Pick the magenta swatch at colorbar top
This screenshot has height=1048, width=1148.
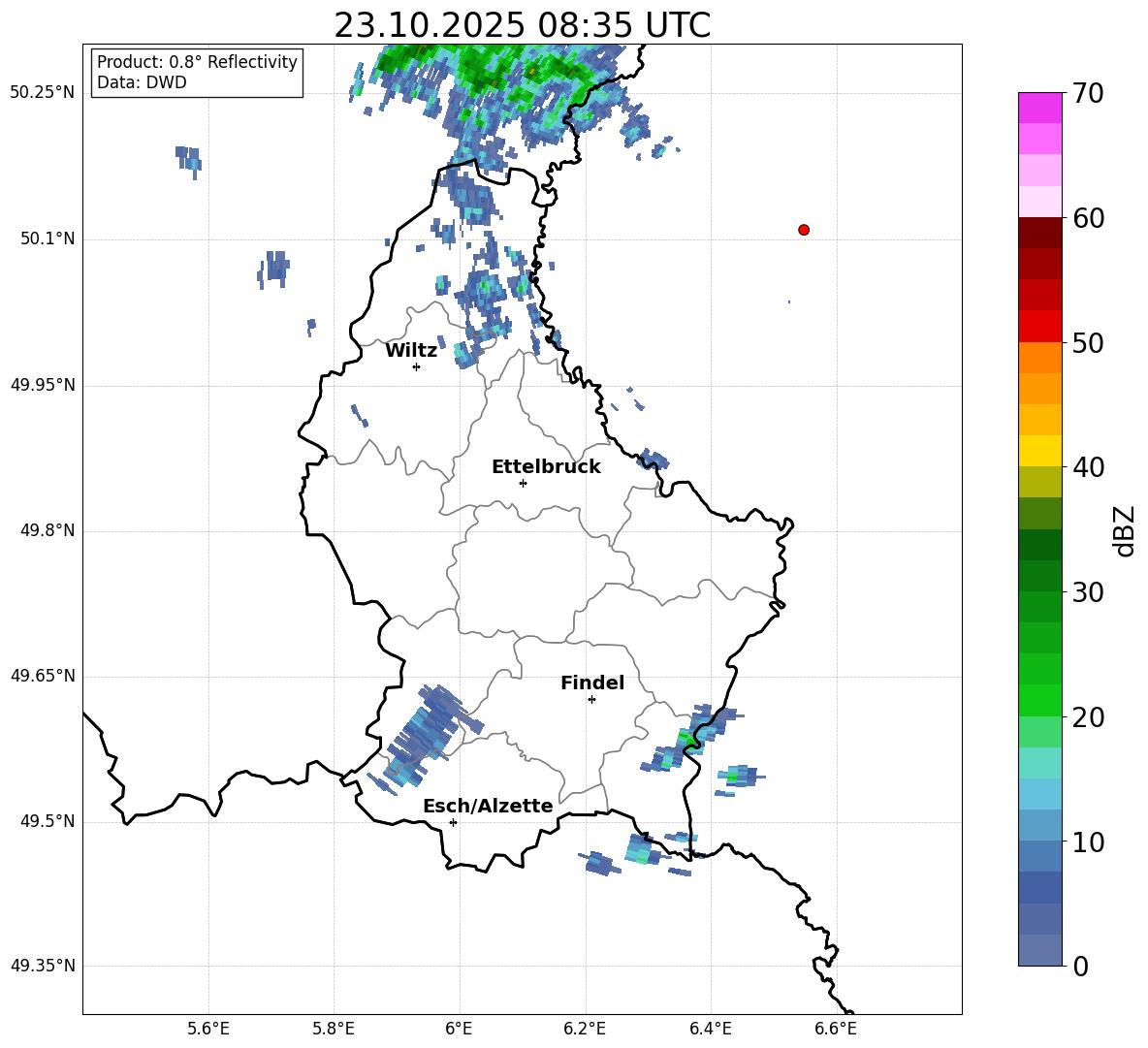pos(1039,108)
